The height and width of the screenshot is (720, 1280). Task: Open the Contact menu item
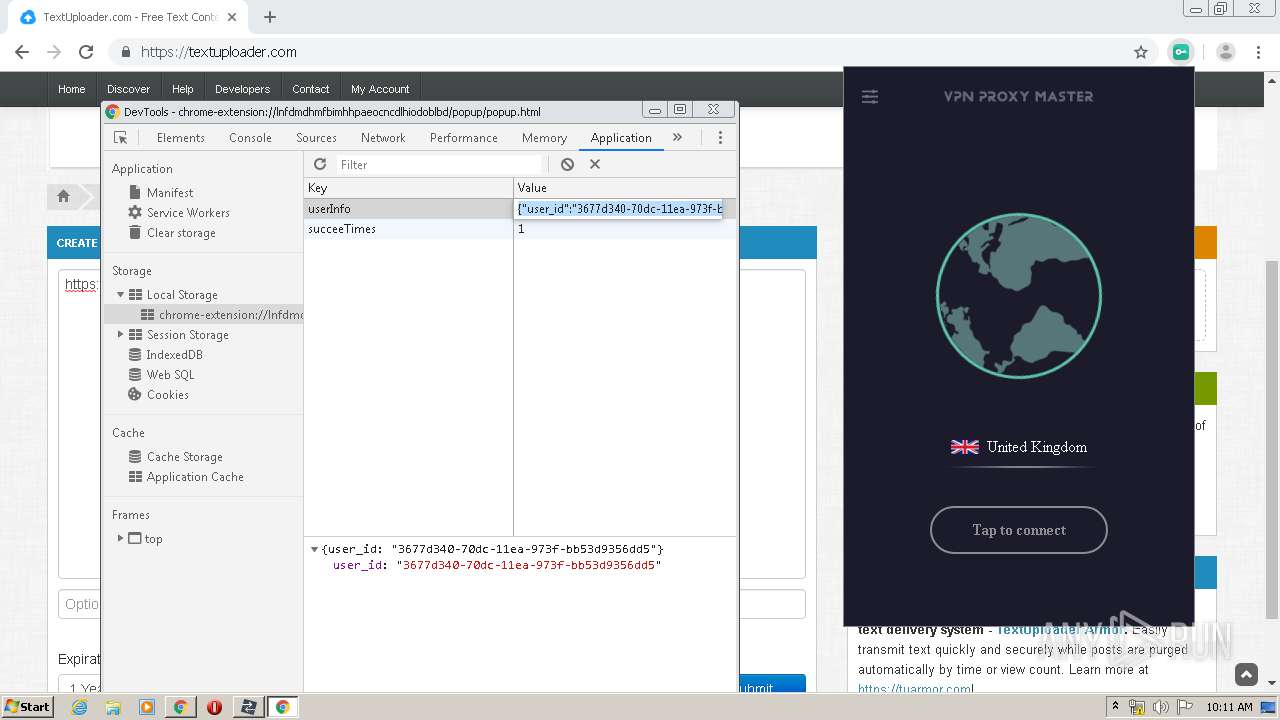(x=311, y=89)
